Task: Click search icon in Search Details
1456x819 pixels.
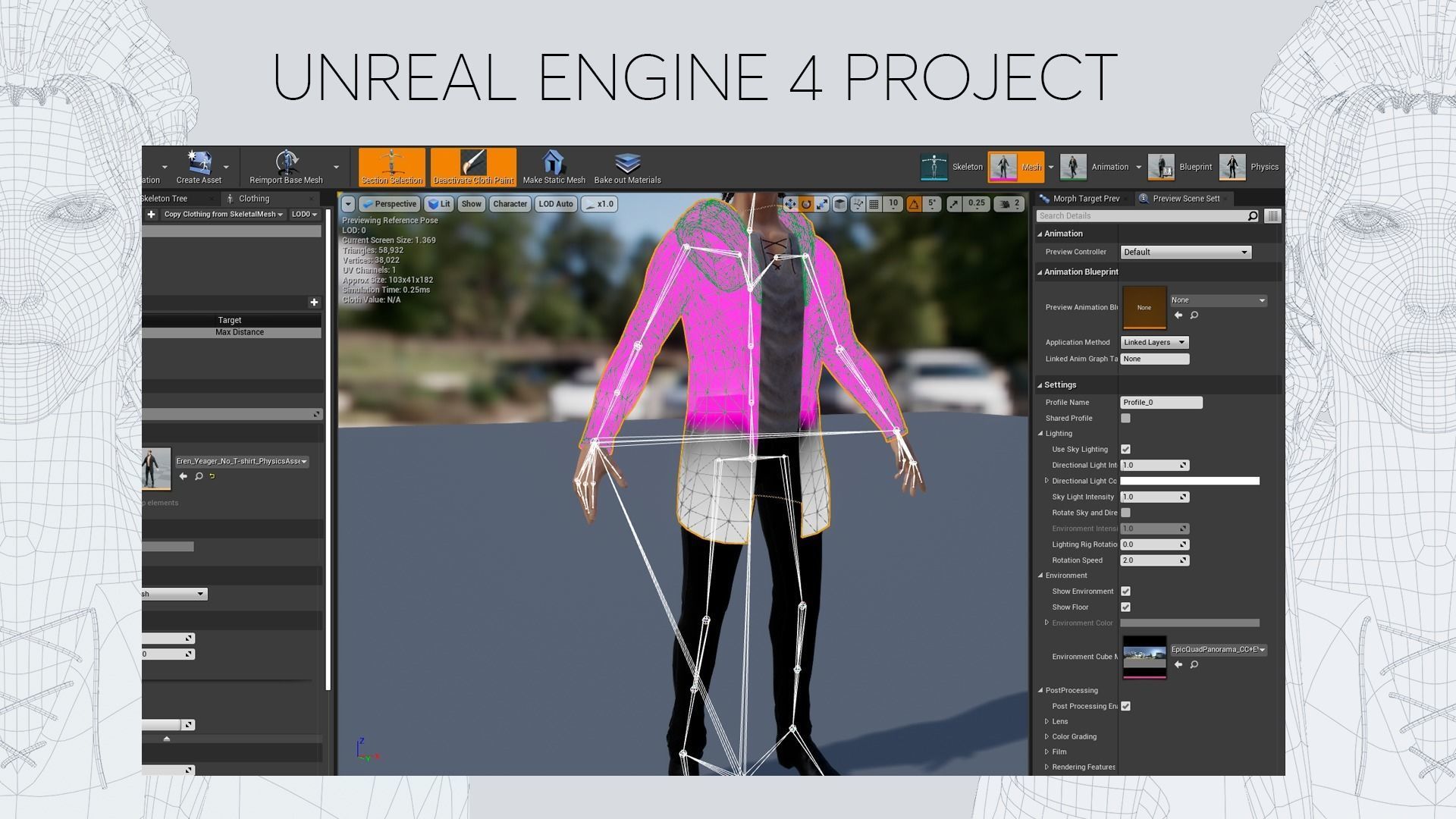Action: [1253, 216]
